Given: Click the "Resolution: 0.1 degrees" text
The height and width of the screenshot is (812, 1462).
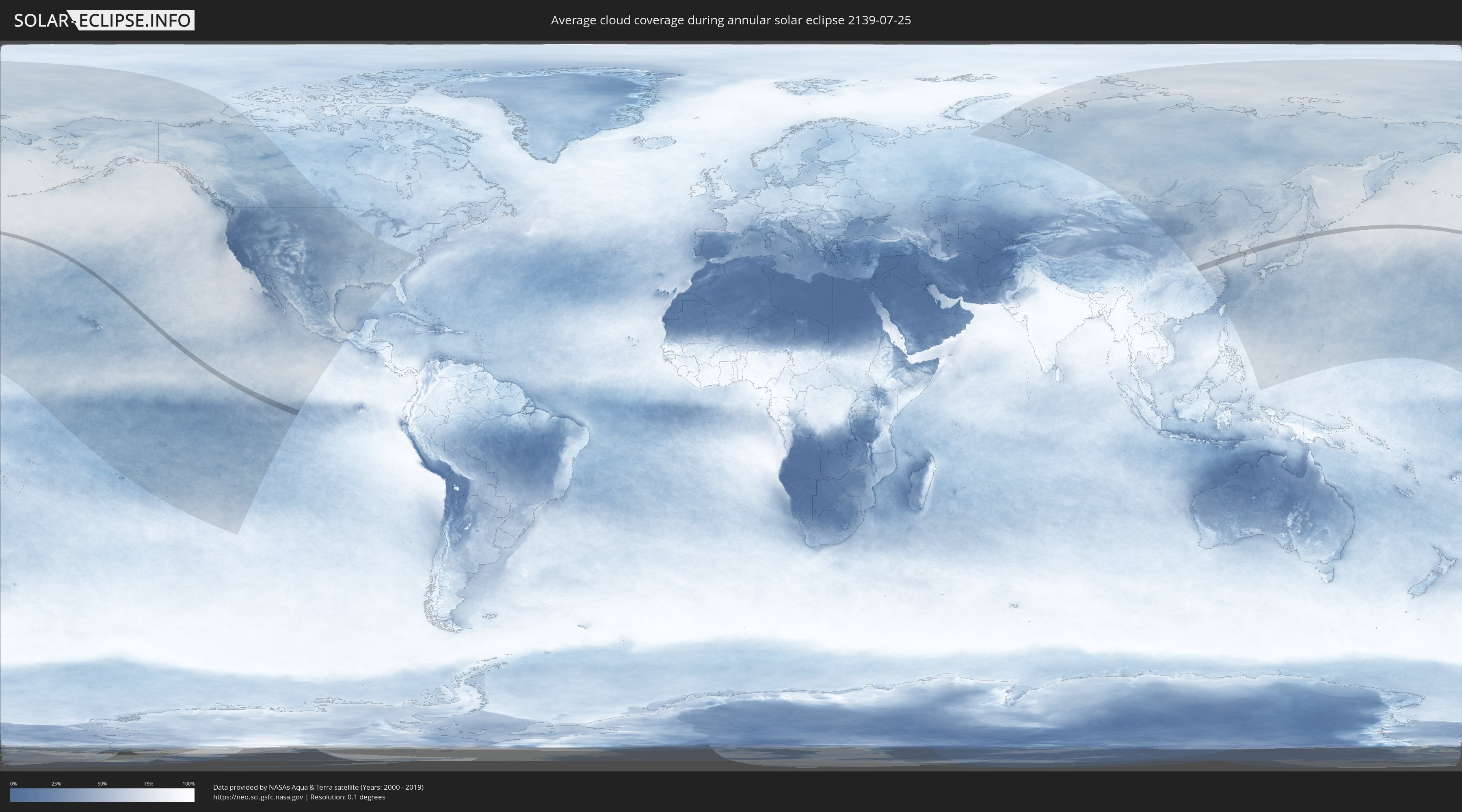Looking at the screenshot, I should point(347,797).
